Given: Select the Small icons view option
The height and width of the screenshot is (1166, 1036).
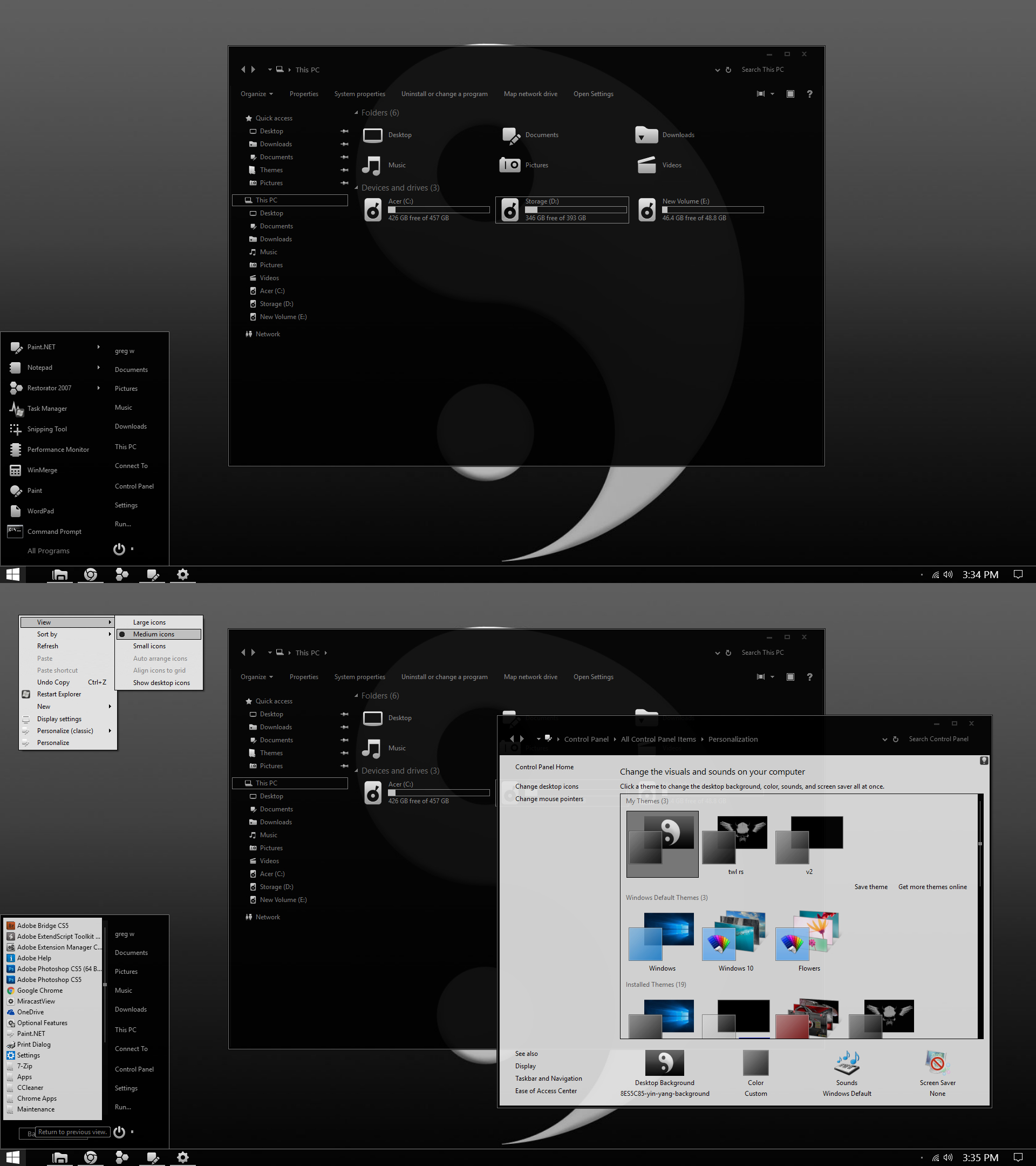Looking at the screenshot, I should coord(149,646).
